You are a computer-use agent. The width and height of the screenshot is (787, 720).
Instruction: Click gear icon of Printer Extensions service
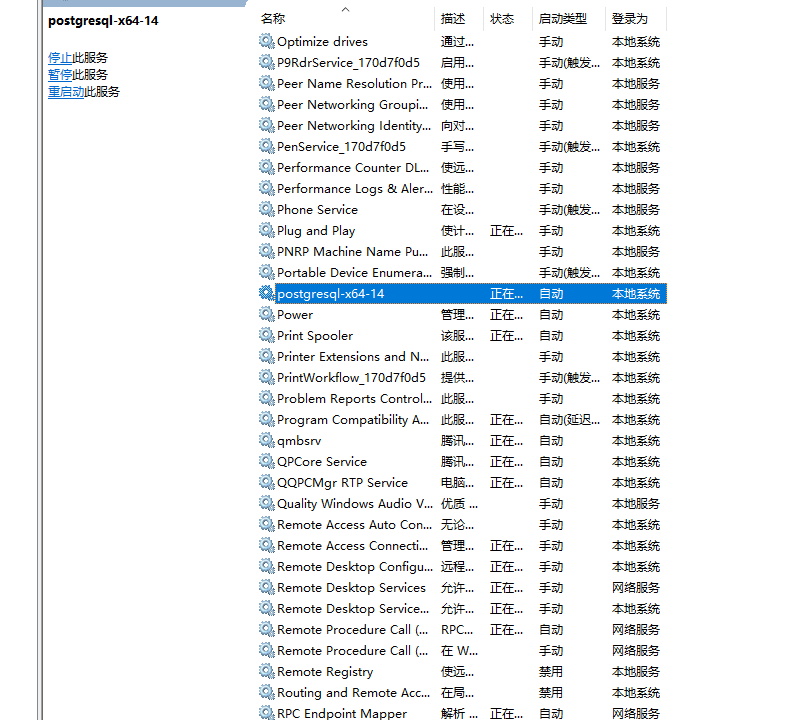(267, 356)
